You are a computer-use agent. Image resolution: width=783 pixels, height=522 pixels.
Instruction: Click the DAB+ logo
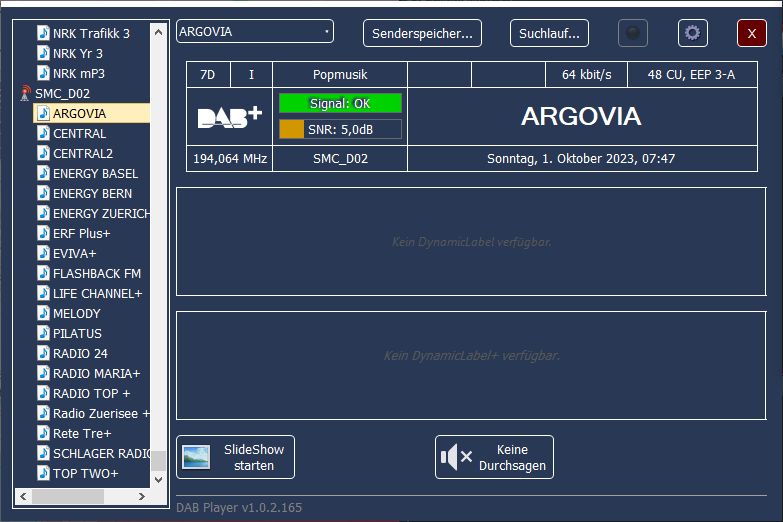pyautogui.click(x=230, y=117)
